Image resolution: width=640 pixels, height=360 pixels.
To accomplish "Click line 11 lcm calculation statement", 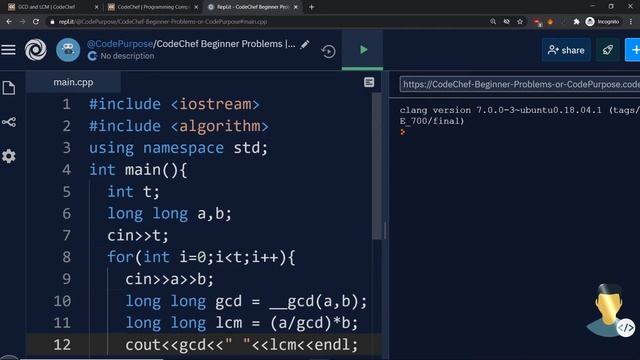I will 242,323.
